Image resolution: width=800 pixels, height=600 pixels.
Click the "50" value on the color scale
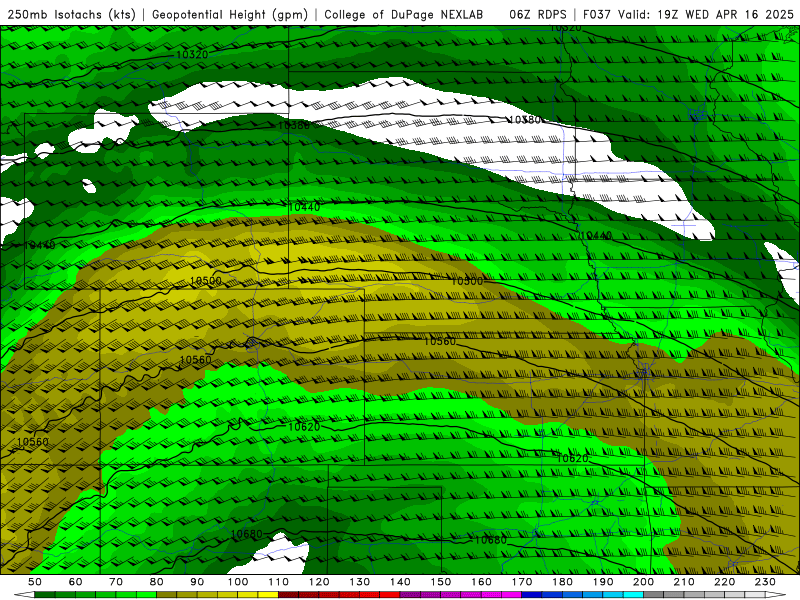(x=35, y=582)
